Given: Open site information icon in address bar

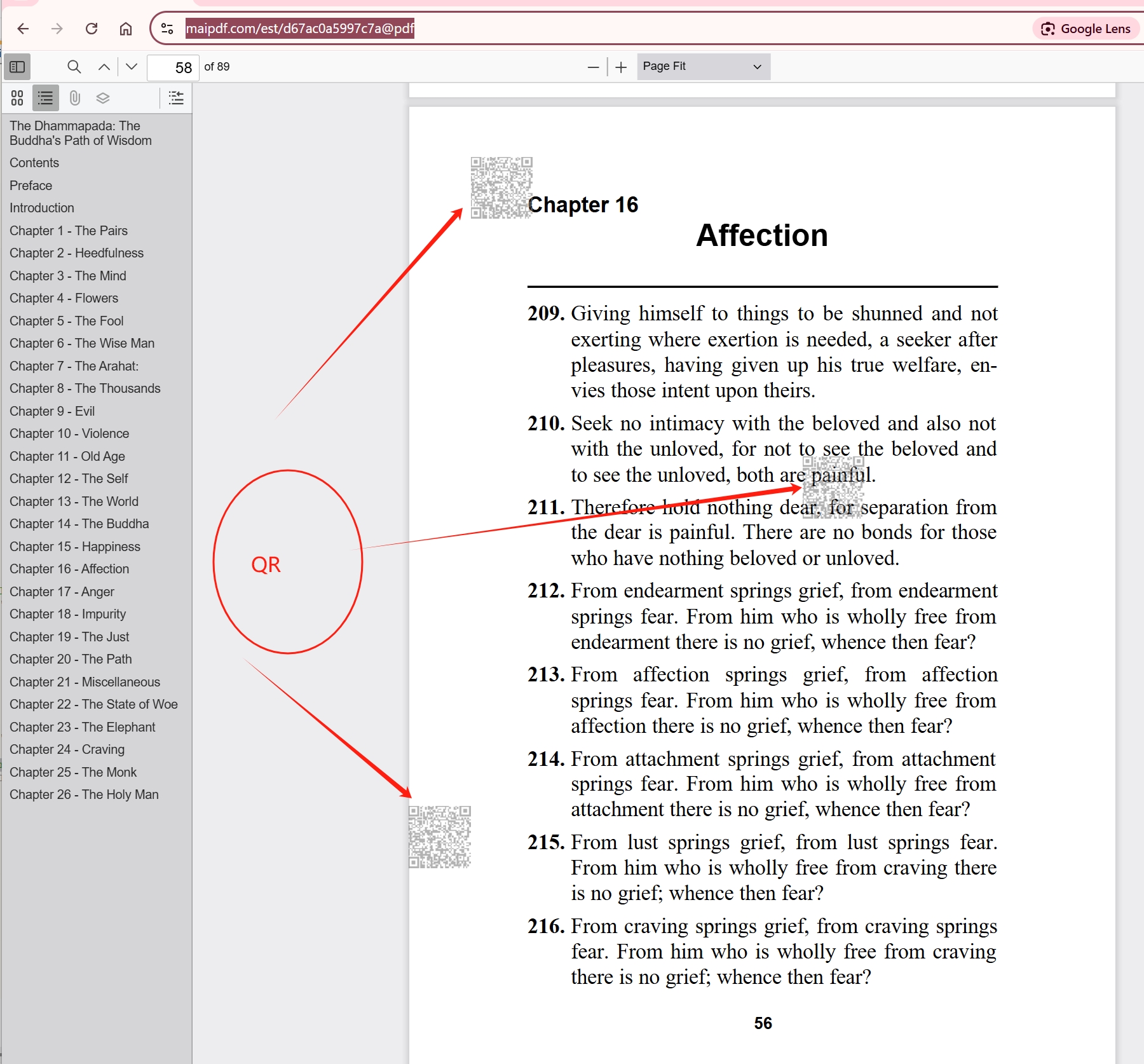Looking at the screenshot, I should [167, 29].
